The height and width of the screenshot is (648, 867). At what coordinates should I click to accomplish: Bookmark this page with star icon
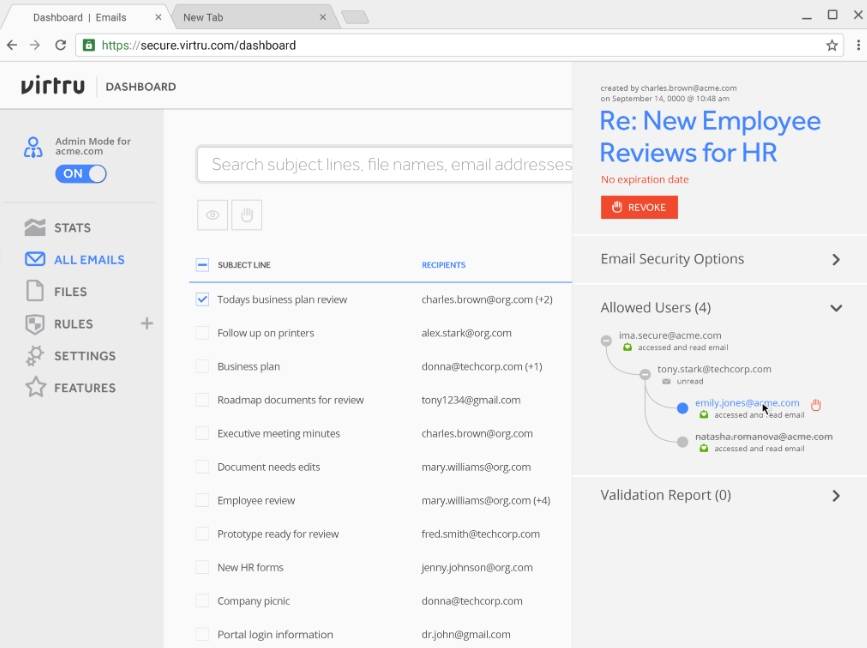pos(832,45)
